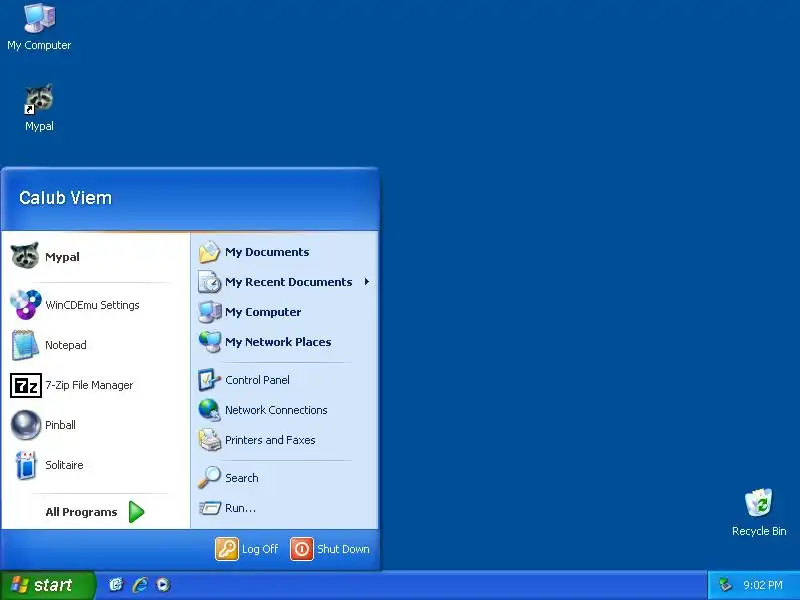The height and width of the screenshot is (600, 800).
Task: Open the My Network Places label
Action: [278, 342]
